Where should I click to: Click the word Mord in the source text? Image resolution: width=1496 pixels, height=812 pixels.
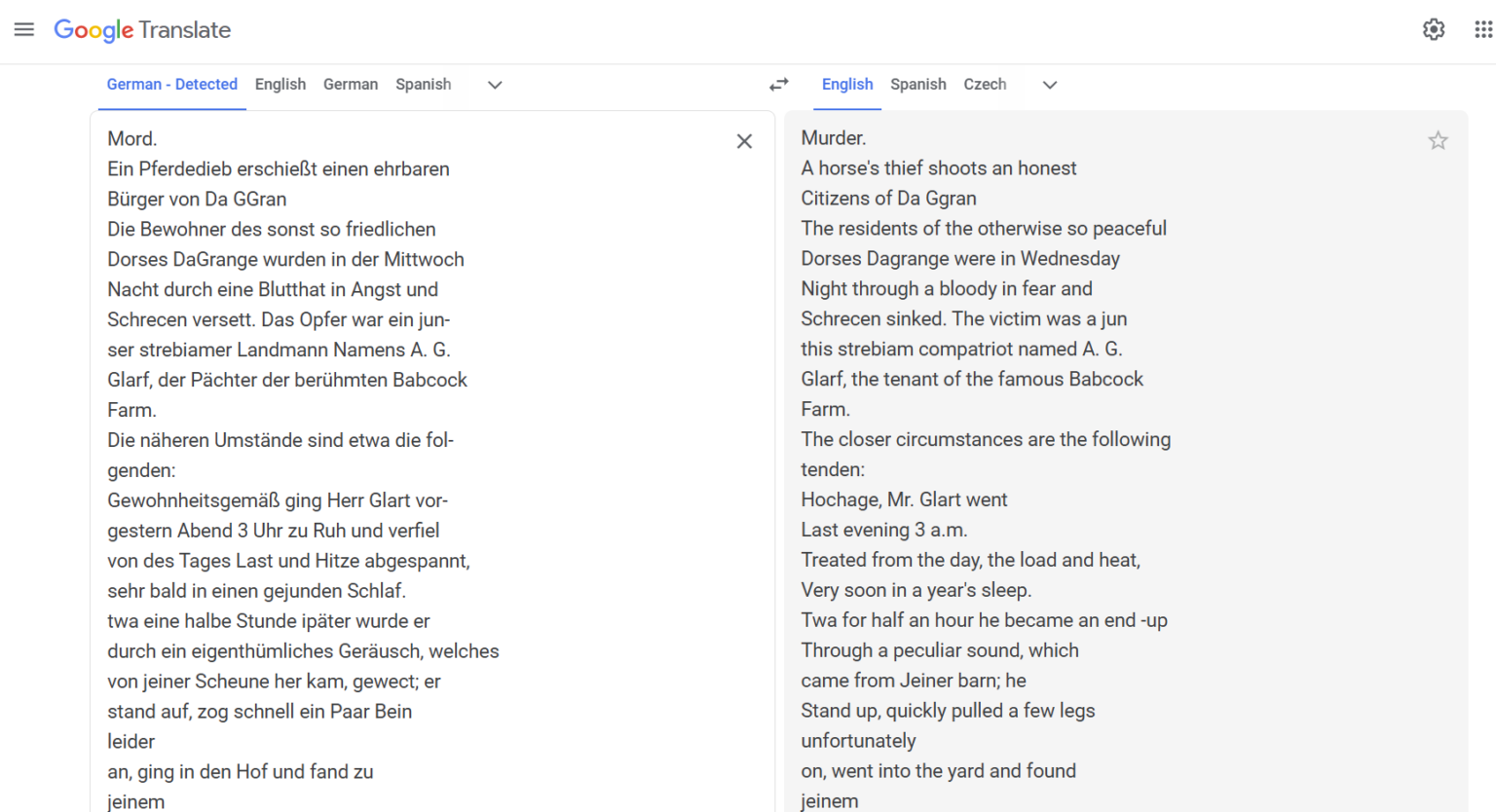131,138
